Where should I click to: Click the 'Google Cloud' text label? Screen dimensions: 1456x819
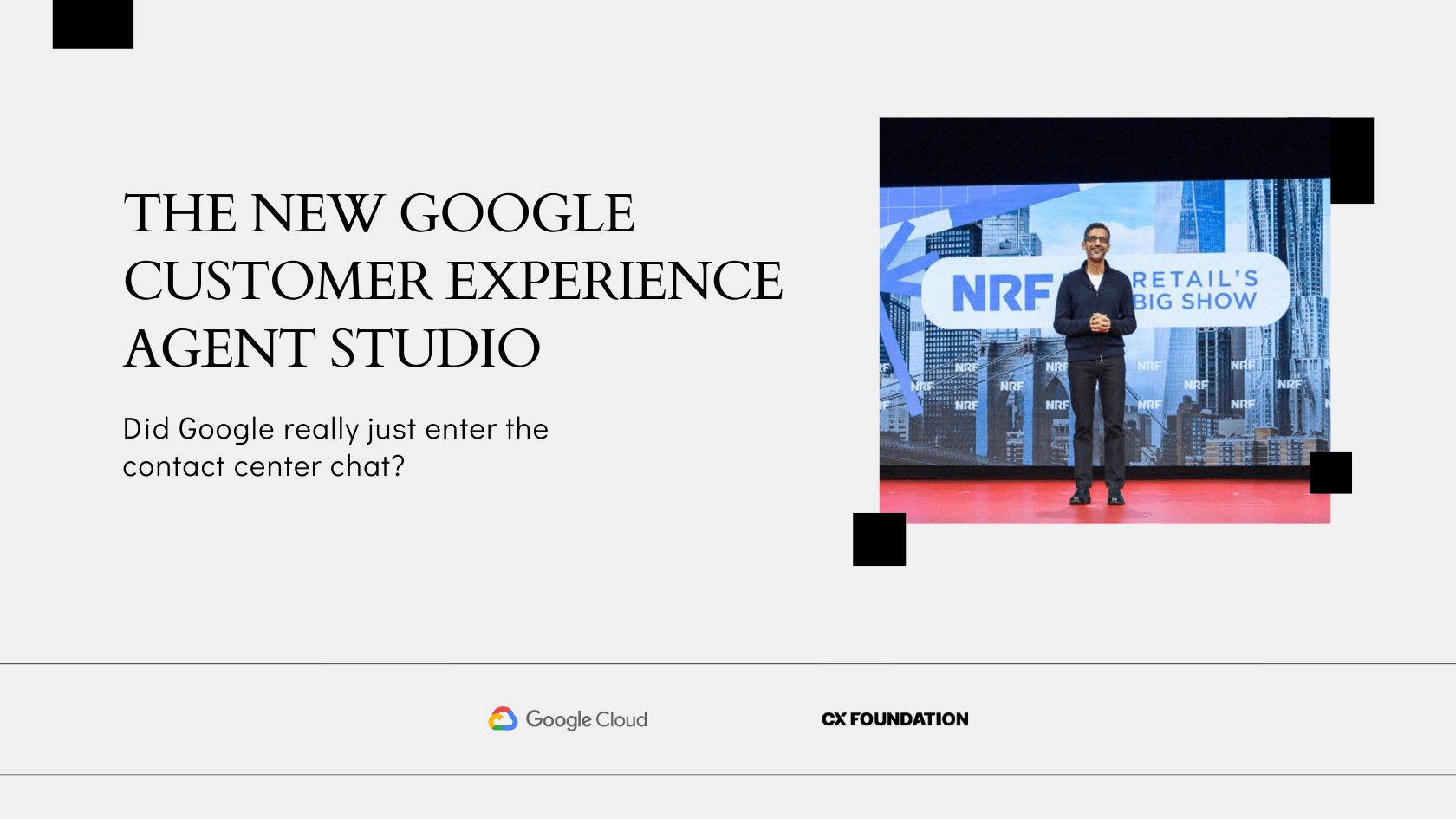[587, 718]
